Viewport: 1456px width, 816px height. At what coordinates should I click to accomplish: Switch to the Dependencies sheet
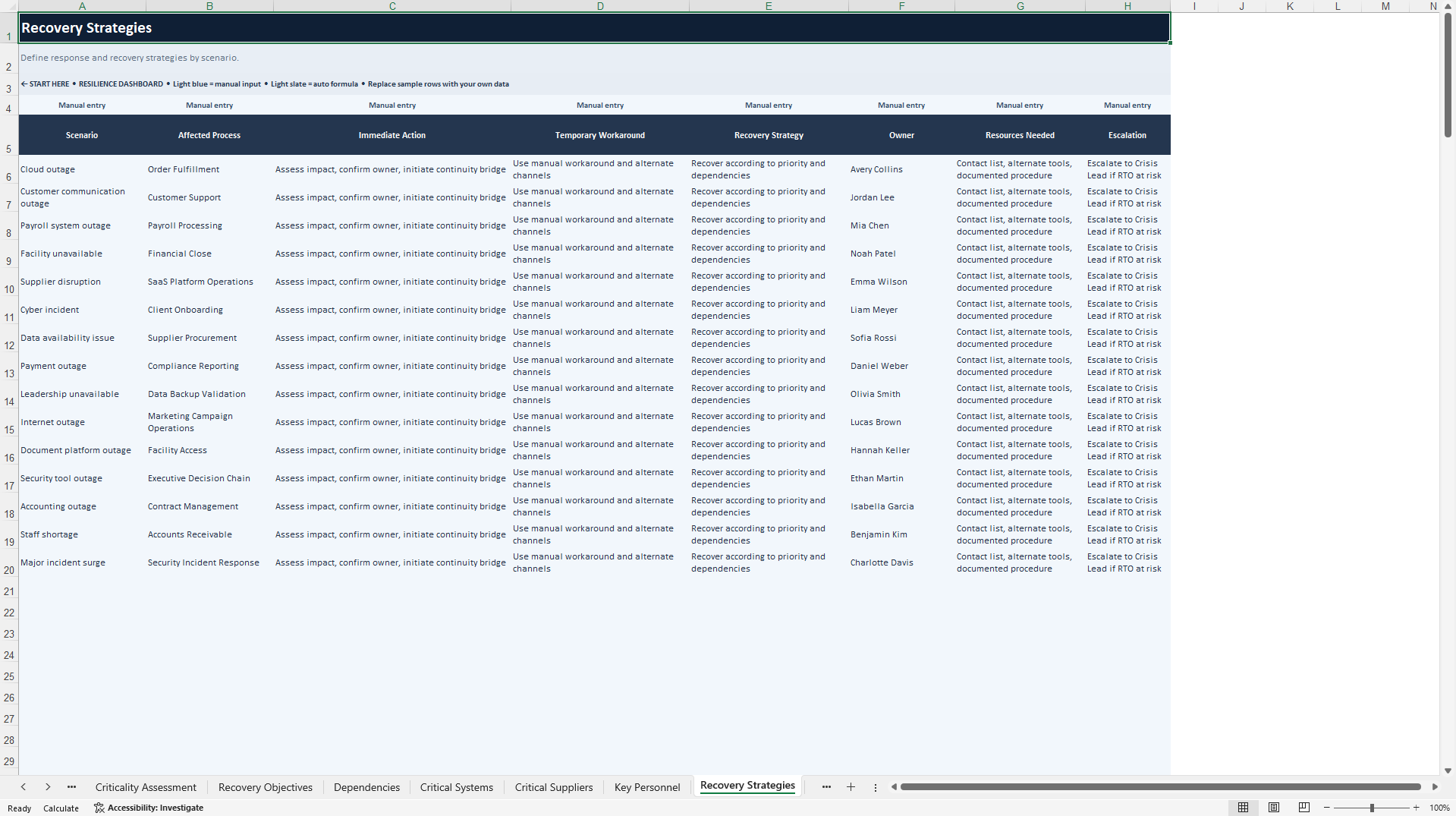tap(366, 787)
